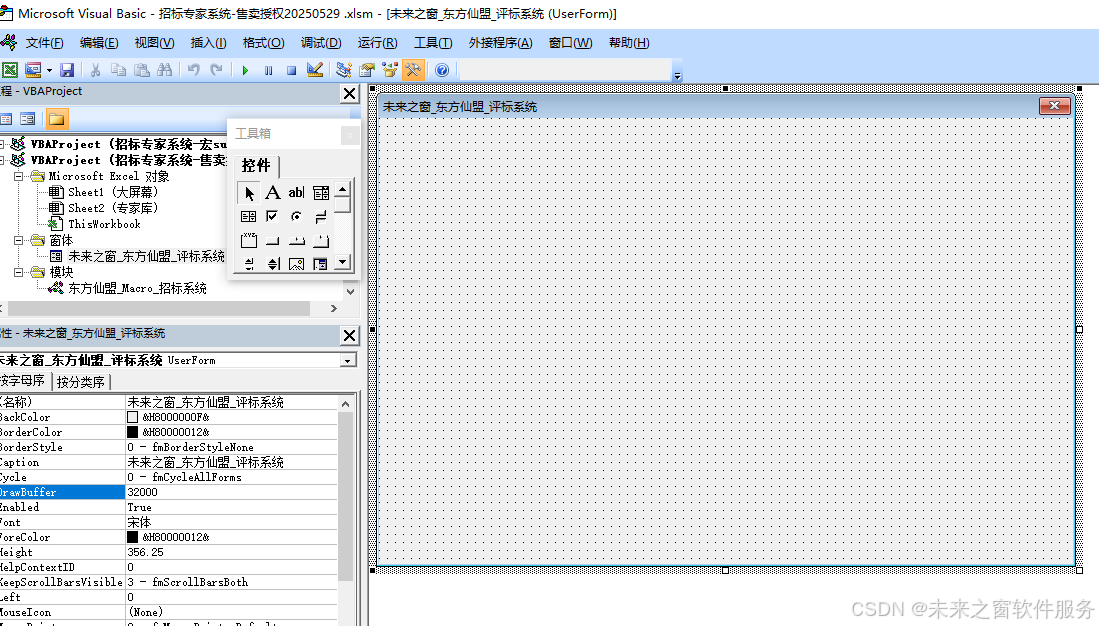Select the SpinButton control in toolbox
This screenshot has height=626, width=1099.
pyautogui.click(x=273, y=264)
